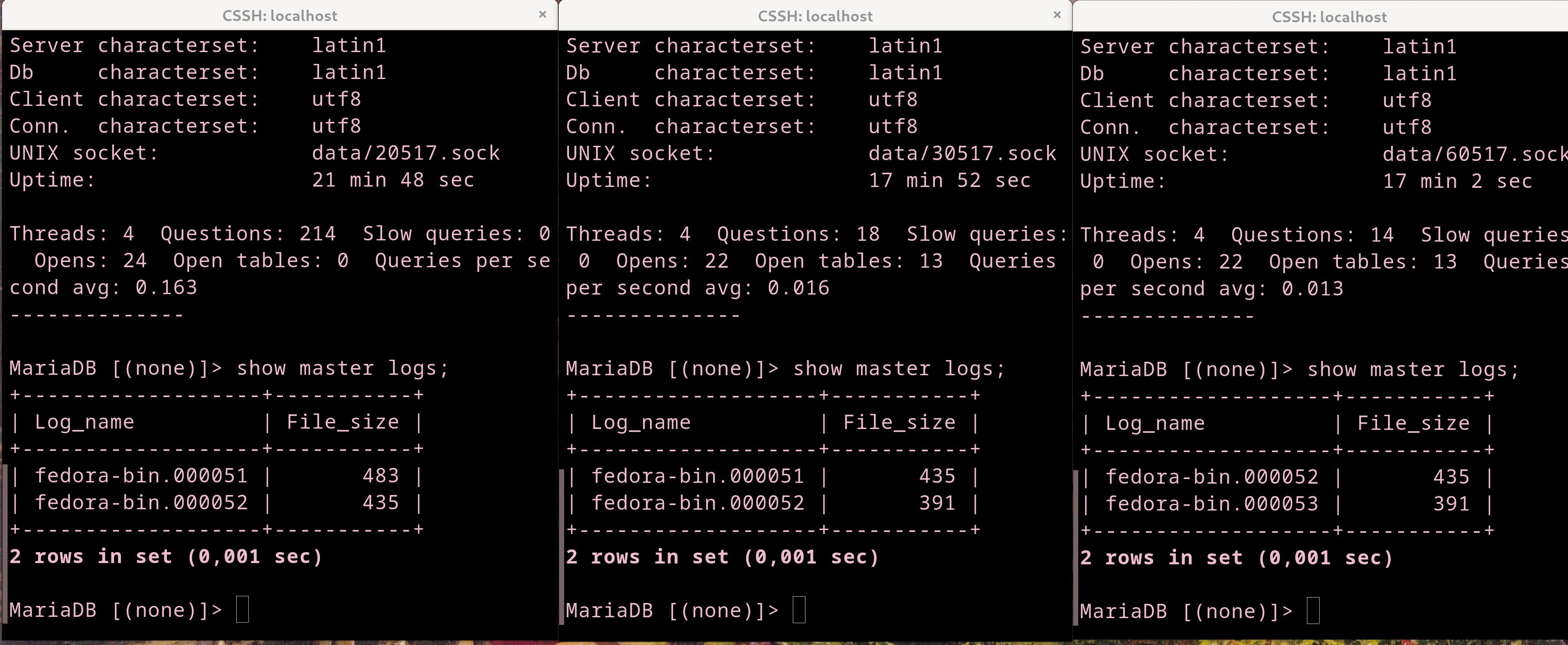Click the cursor at the middle MariaDB prompt
This screenshot has height=645, width=1568.
799,610
